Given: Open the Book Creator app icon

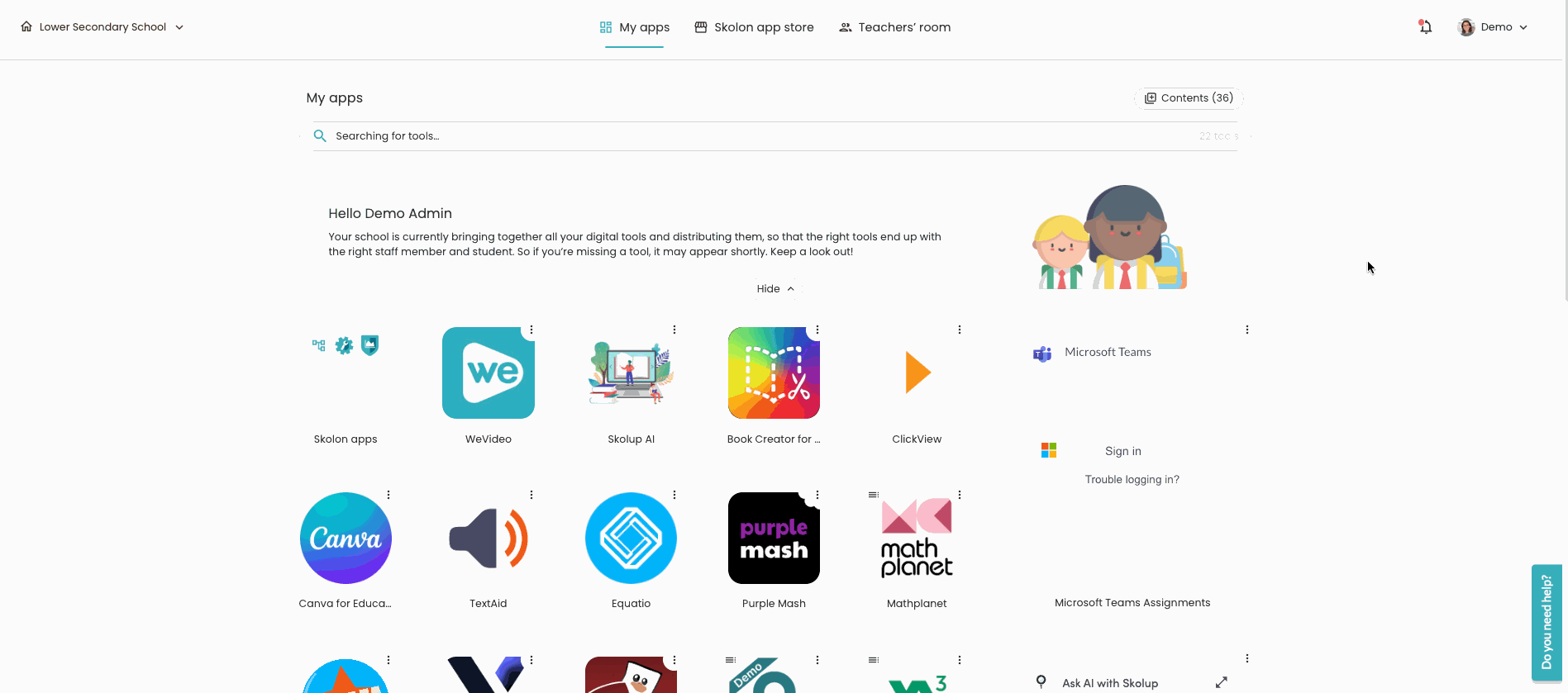Looking at the screenshot, I should point(774,373).
